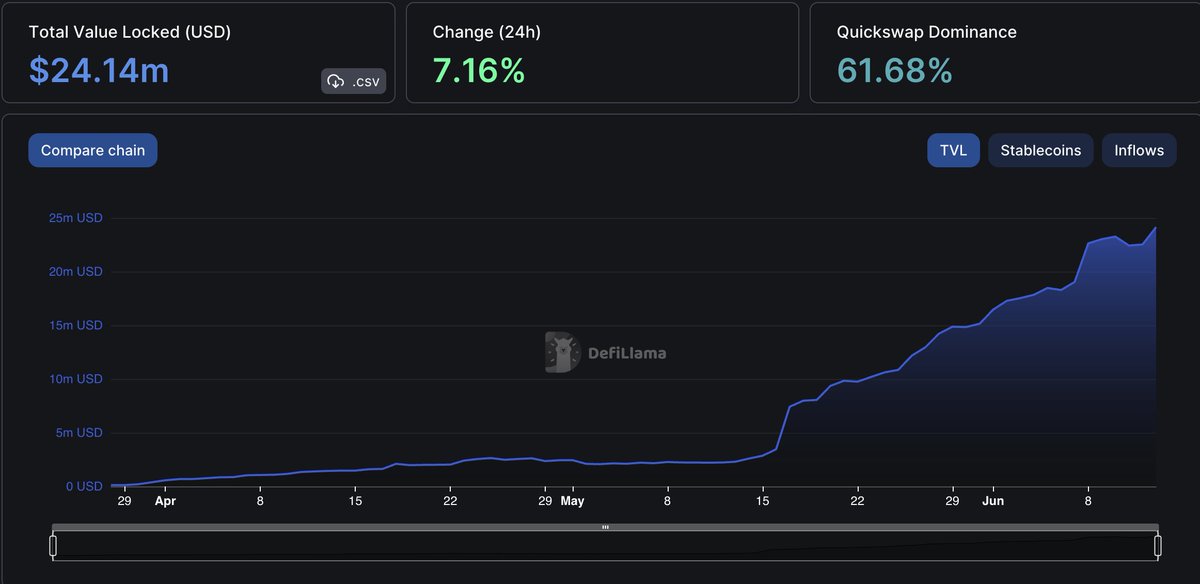
Task: Click the center grip of the range slider bar
Action: 605,527
